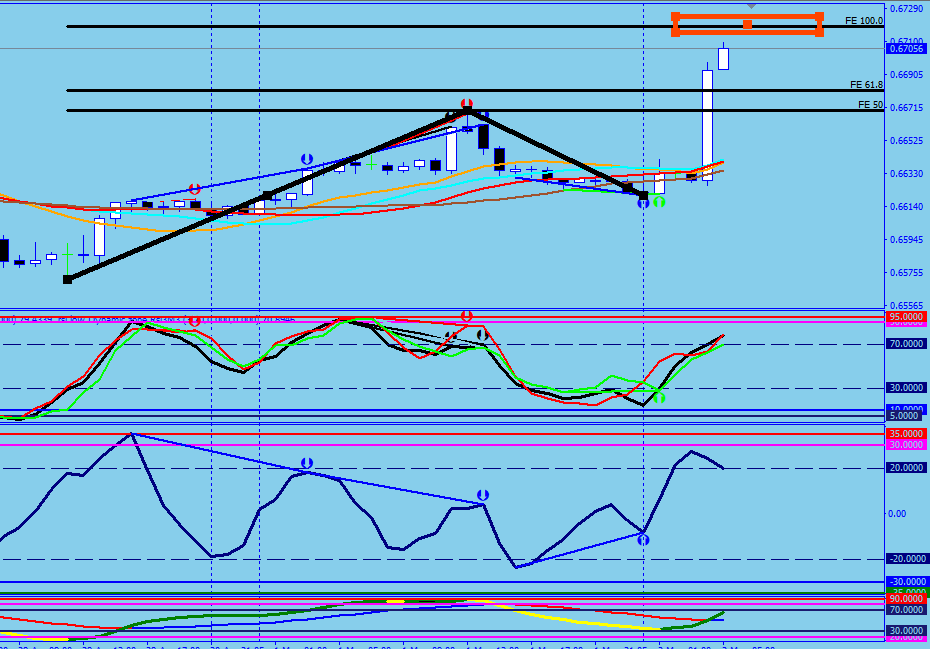Select the trend line anchor at swing low start
This screenshot has width=930, height=649.
(x=68, y=279)
